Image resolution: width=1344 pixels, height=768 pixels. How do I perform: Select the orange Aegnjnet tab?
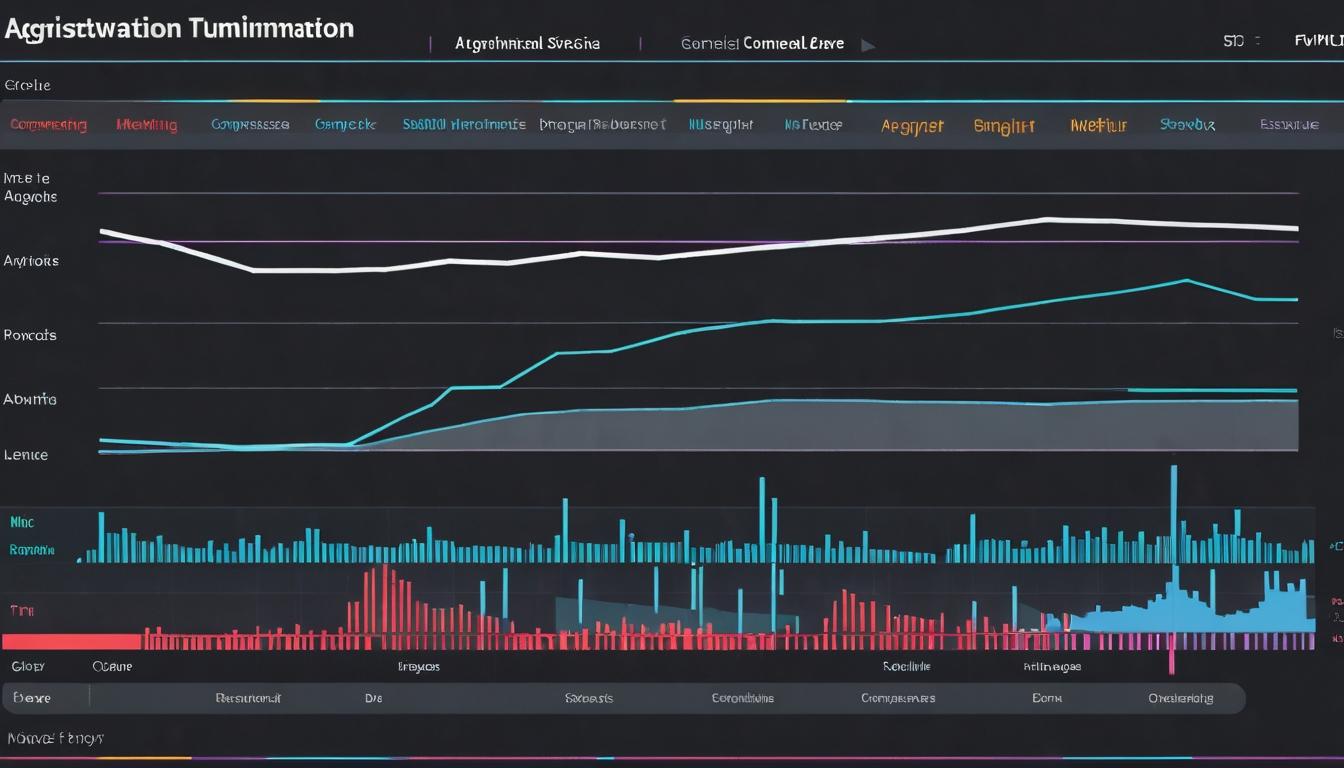(912, 126)
